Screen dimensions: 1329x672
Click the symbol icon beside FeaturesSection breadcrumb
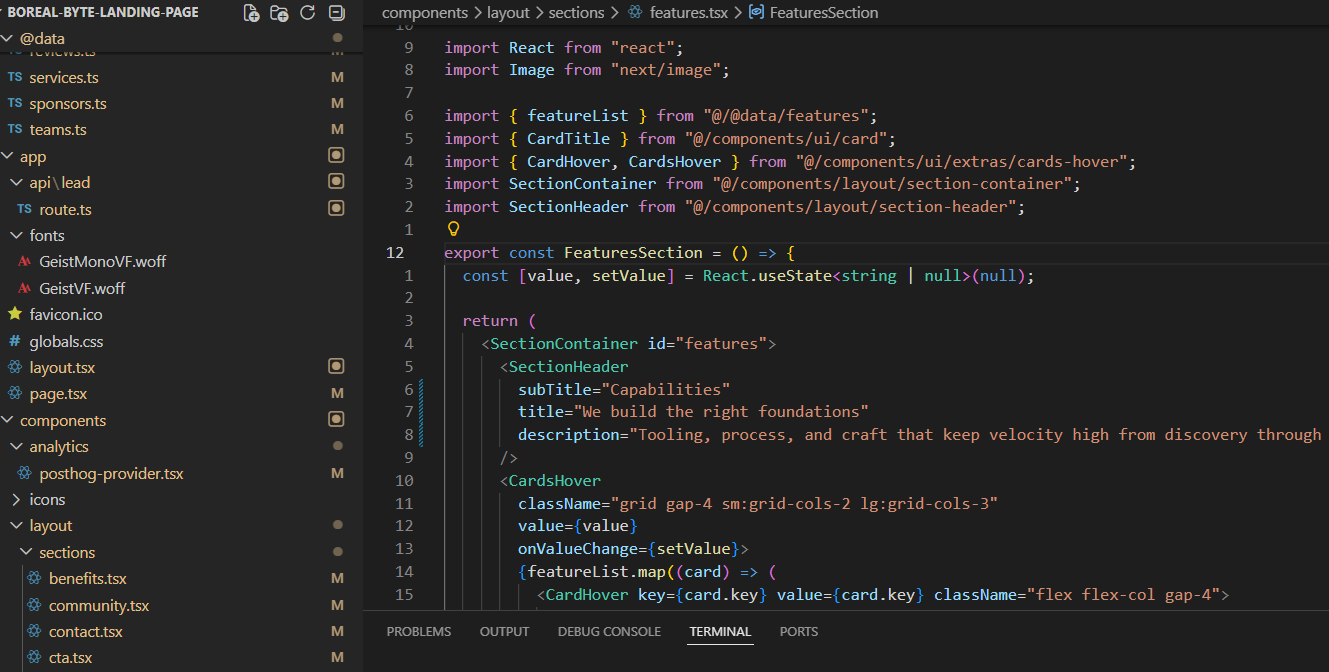coord(756,13)
